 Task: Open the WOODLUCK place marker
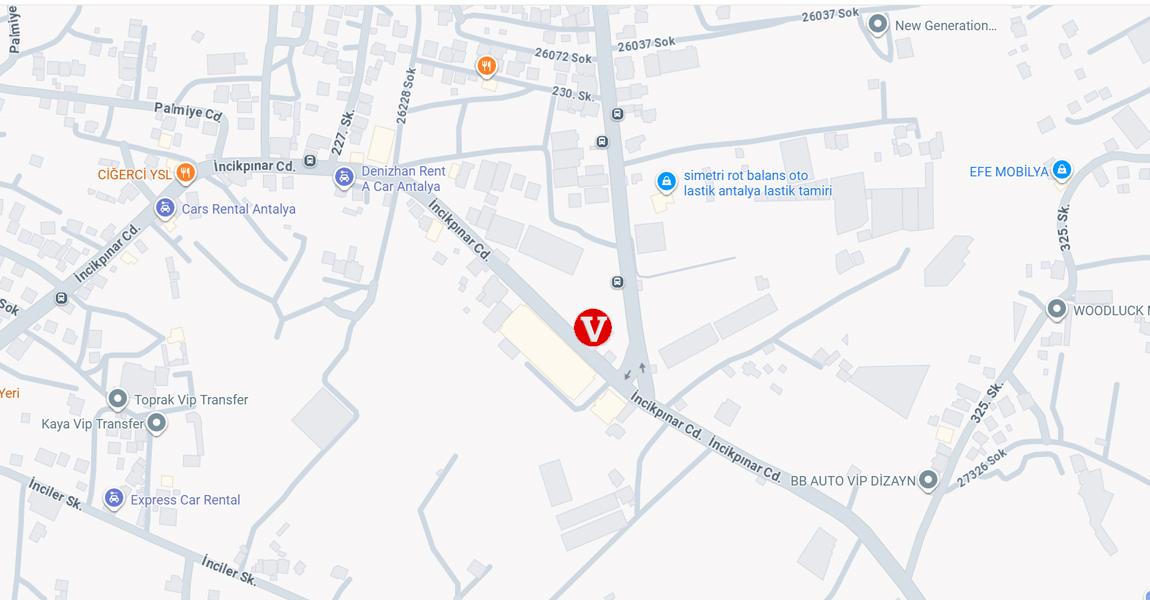(x=1056, y=310)
